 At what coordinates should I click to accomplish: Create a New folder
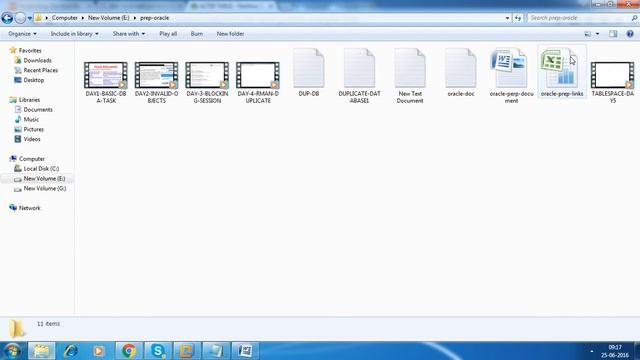pyautogui.click(x=230, y=34)
